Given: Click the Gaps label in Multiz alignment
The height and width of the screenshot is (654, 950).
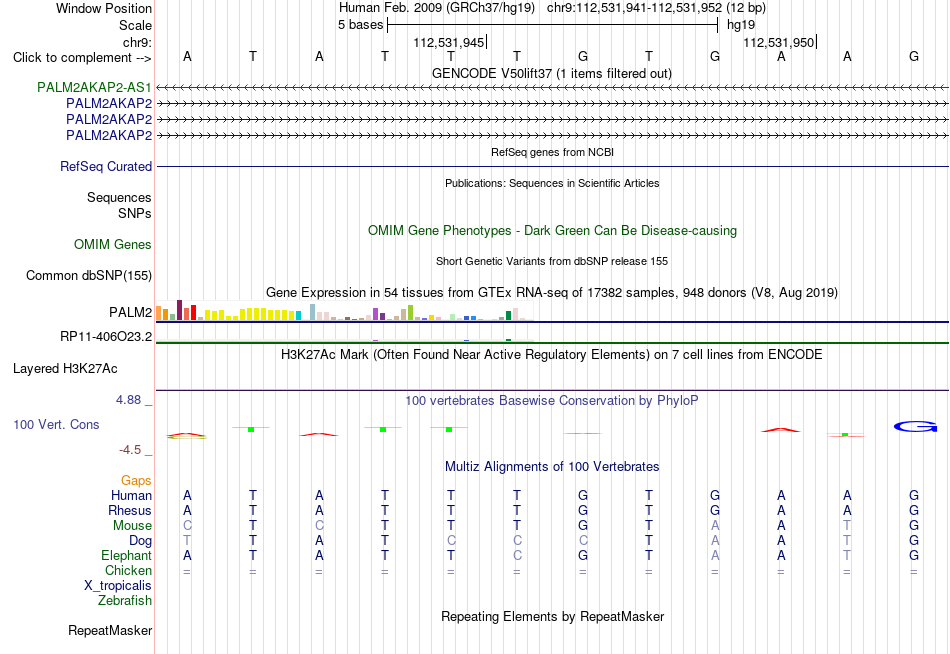Looking at the screenshot, I should tap(136, 480).
